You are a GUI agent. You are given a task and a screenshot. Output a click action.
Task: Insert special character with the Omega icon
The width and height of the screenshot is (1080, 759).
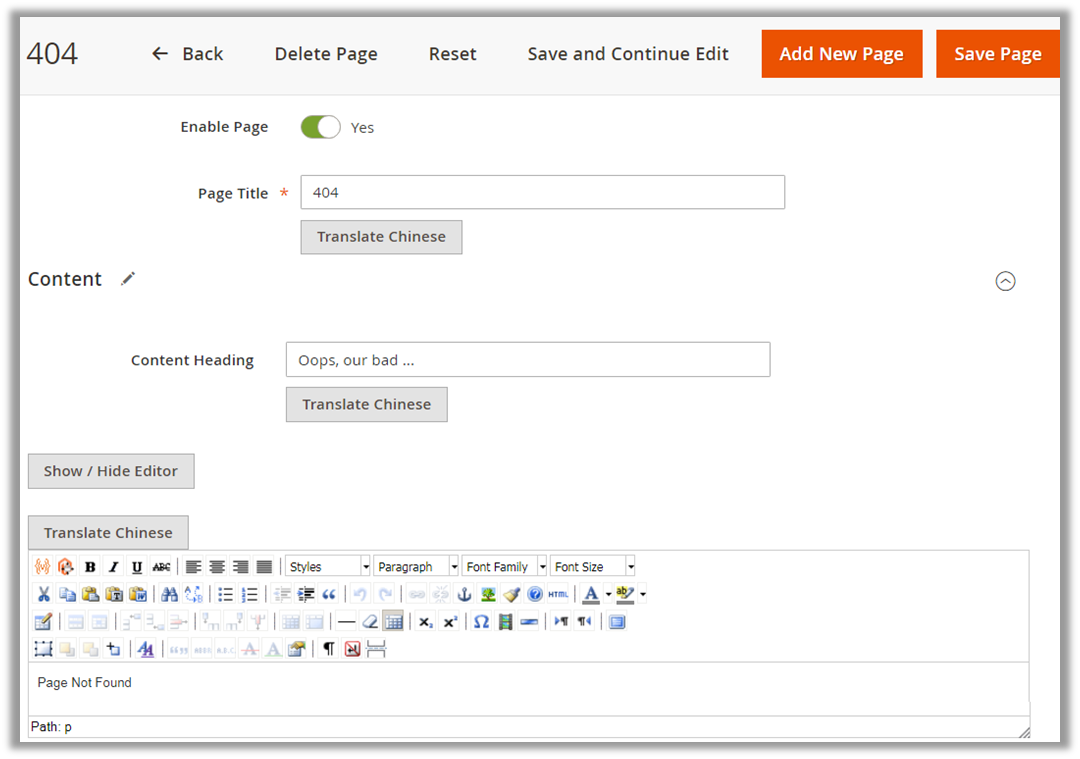pyautogui.click(x=481, y=621)
